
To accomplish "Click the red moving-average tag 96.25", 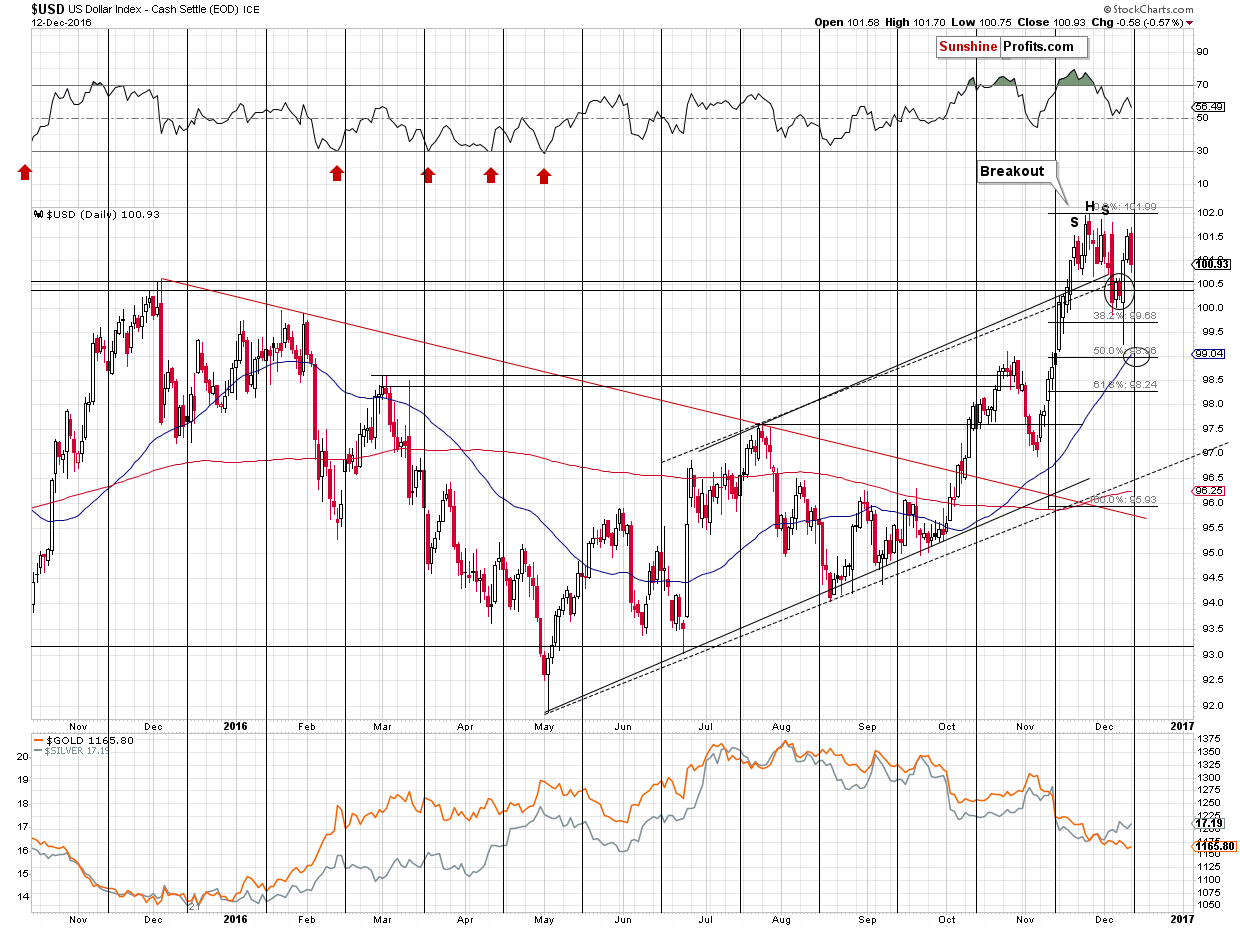I will coord(1209,490).
